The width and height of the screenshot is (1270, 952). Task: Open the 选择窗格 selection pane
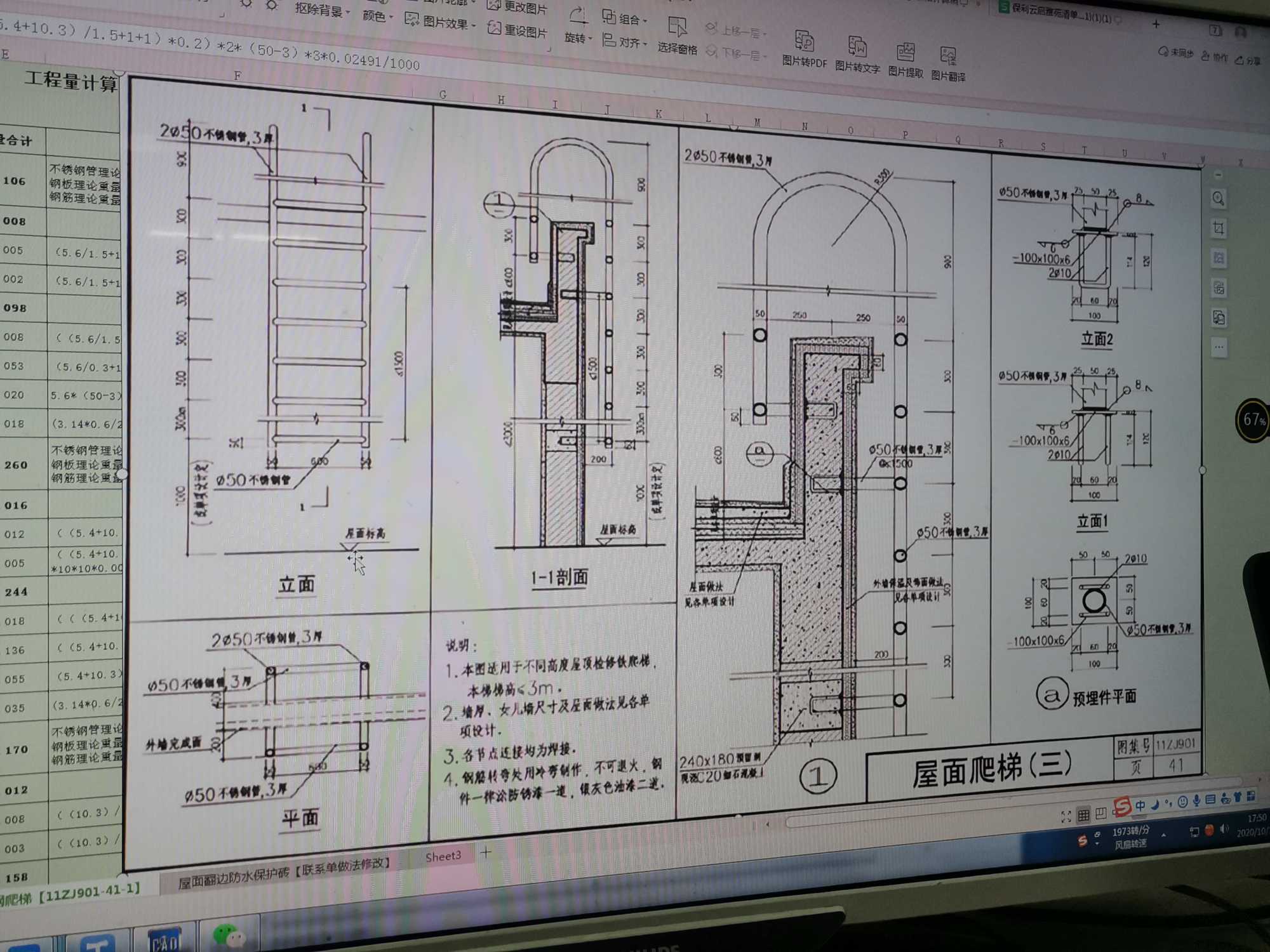click(x=677, y=37)
